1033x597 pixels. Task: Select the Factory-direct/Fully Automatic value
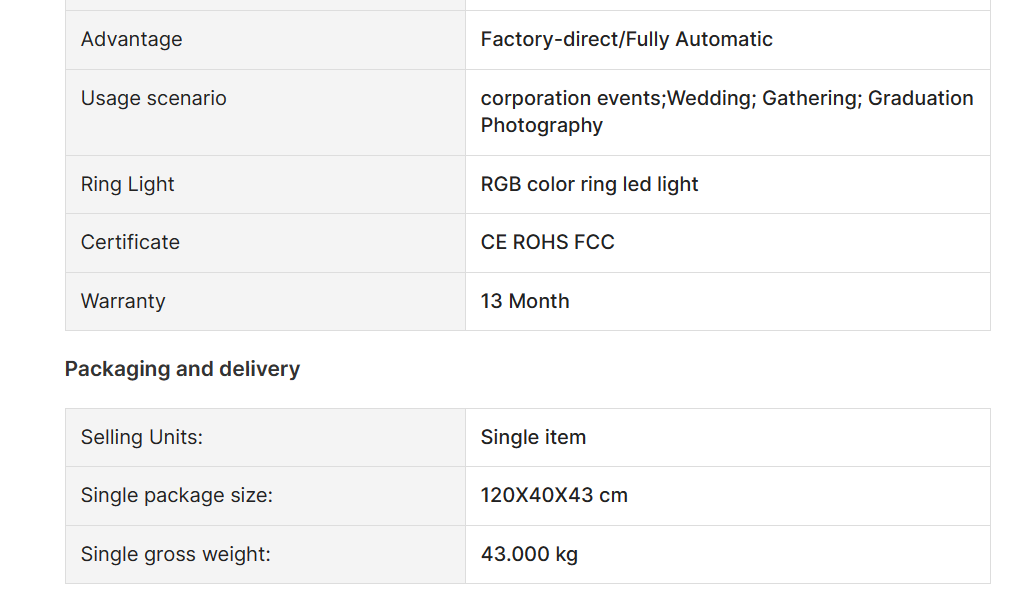[x=627, y=40]
